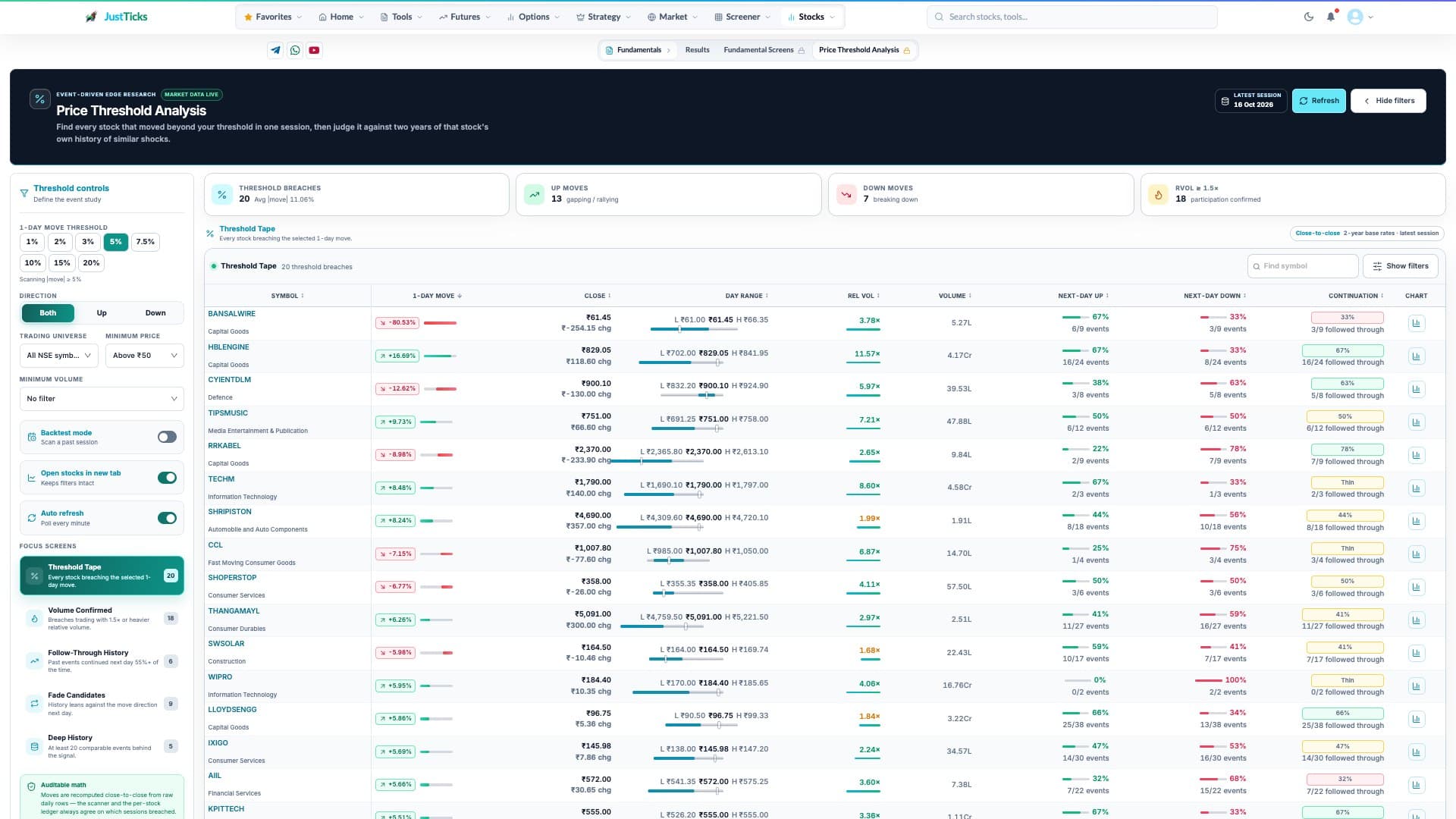
Task: Disable Open stocks in new tab
Action: (x=167, y=478)
